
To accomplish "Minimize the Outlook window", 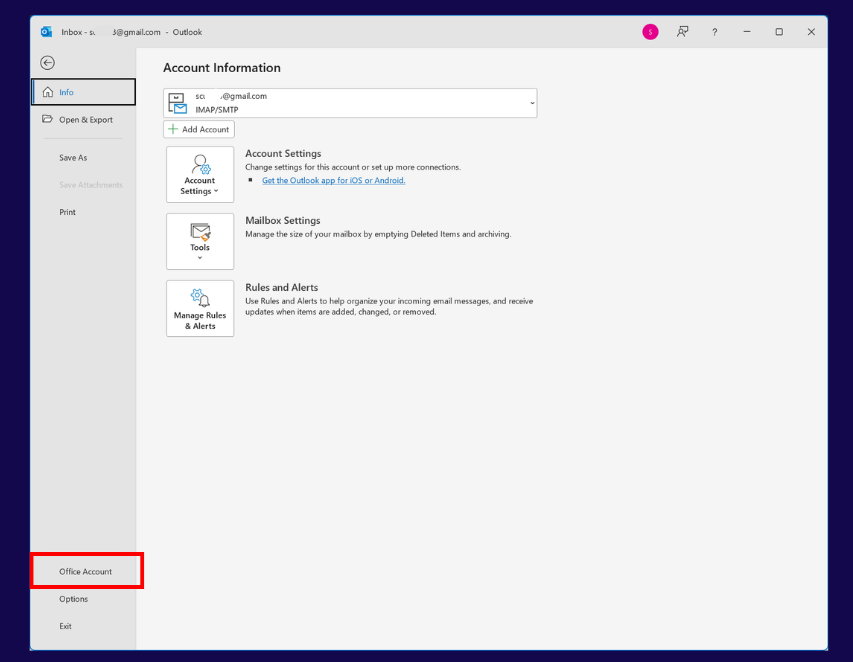I will pos(747,32).
